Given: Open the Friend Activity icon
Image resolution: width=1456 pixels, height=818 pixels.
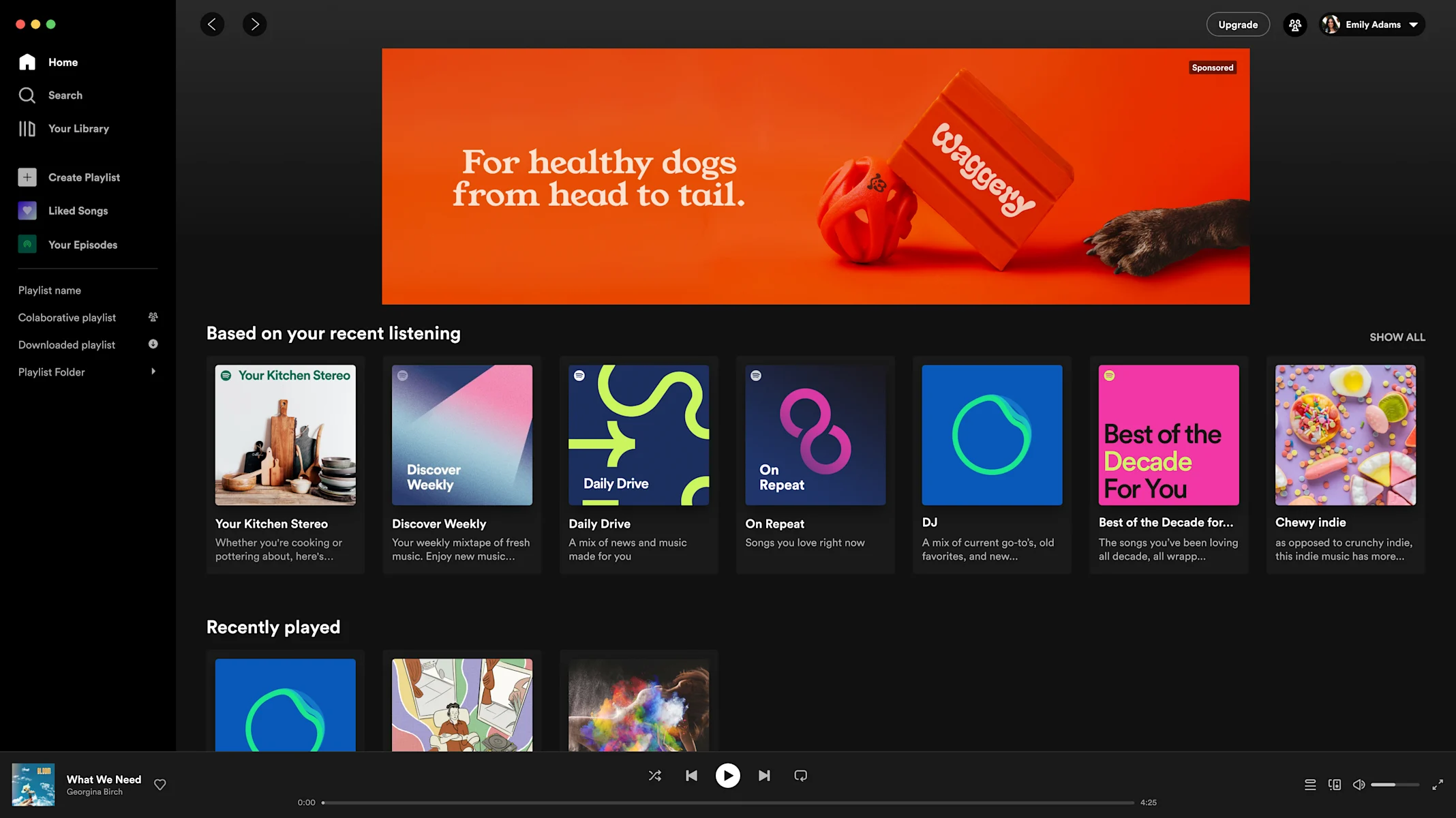Looking at the screenshot, I should pyautogui.click(x=1294, y=25).
